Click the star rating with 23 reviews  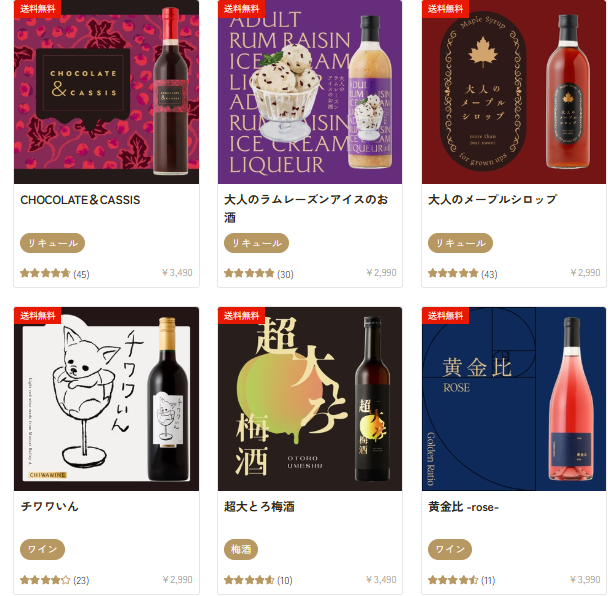click(x=55, y=580)
